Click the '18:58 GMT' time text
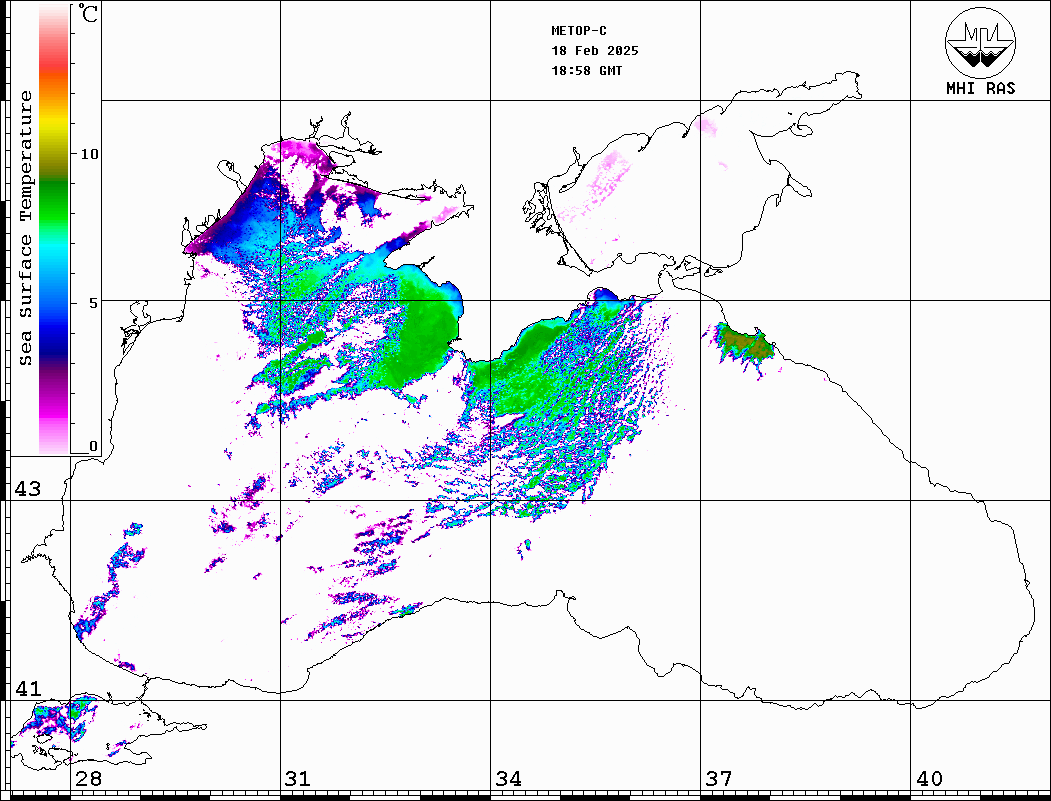 click(586, 70)
